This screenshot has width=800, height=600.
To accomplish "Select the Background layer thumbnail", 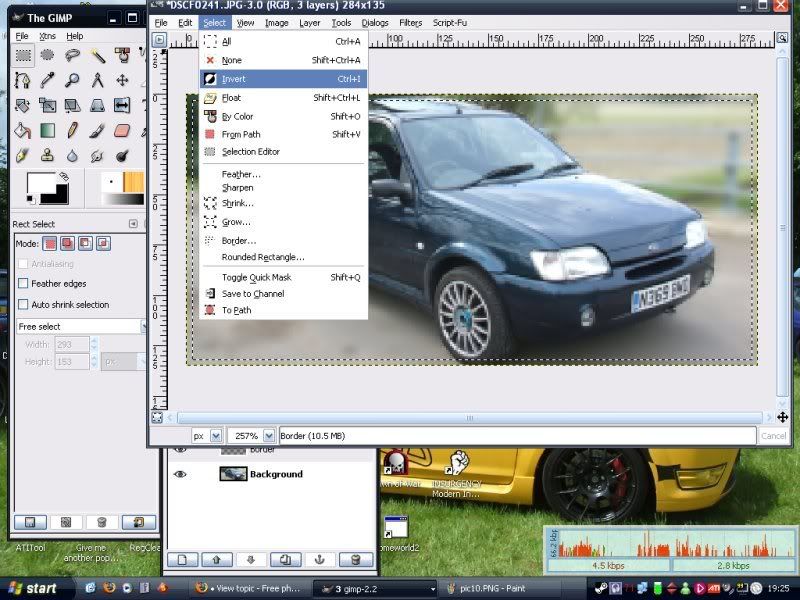I will point(233,474).
